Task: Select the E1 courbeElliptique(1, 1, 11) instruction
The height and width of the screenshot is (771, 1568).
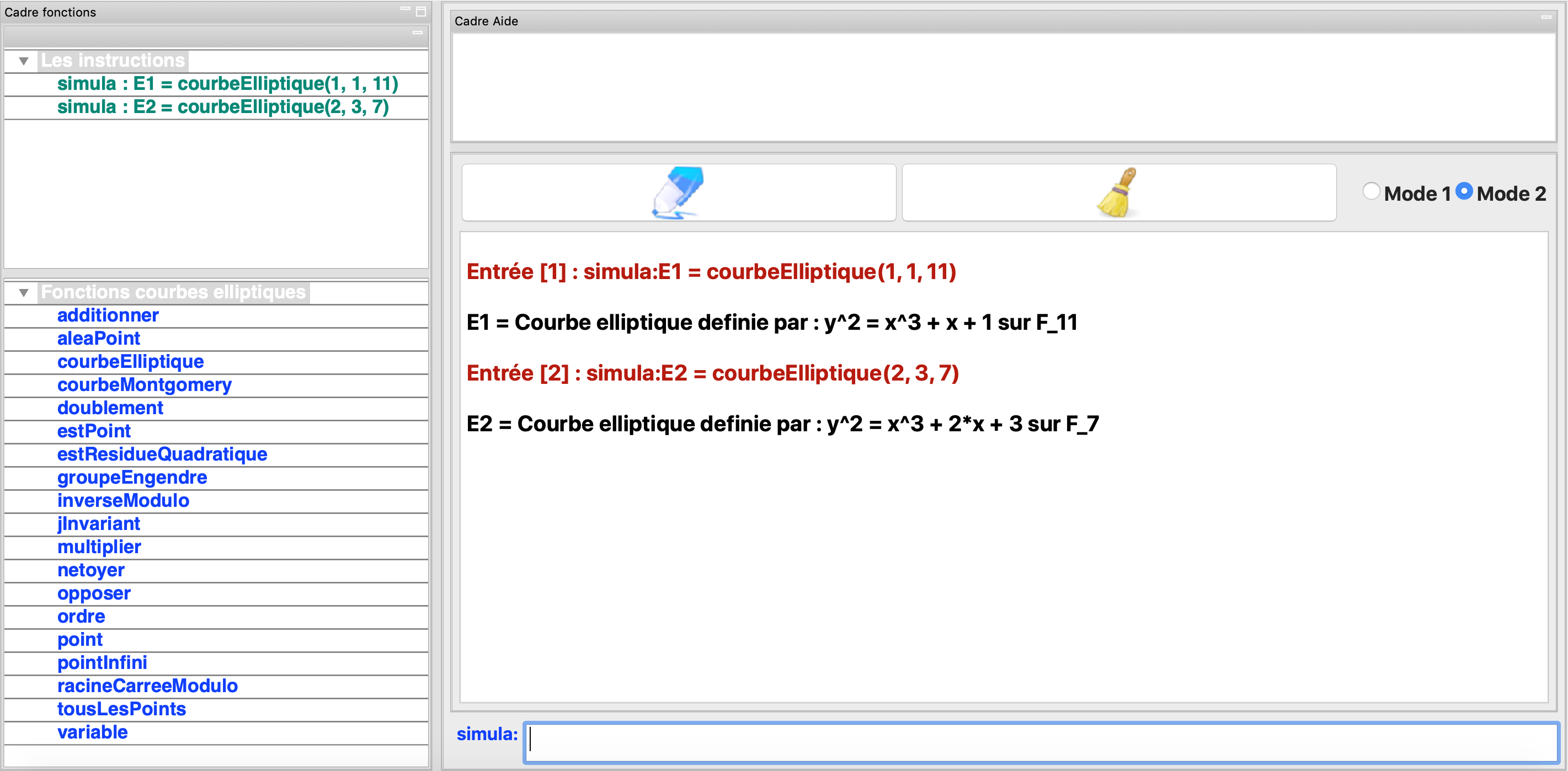Action: [x=228, y=84]
